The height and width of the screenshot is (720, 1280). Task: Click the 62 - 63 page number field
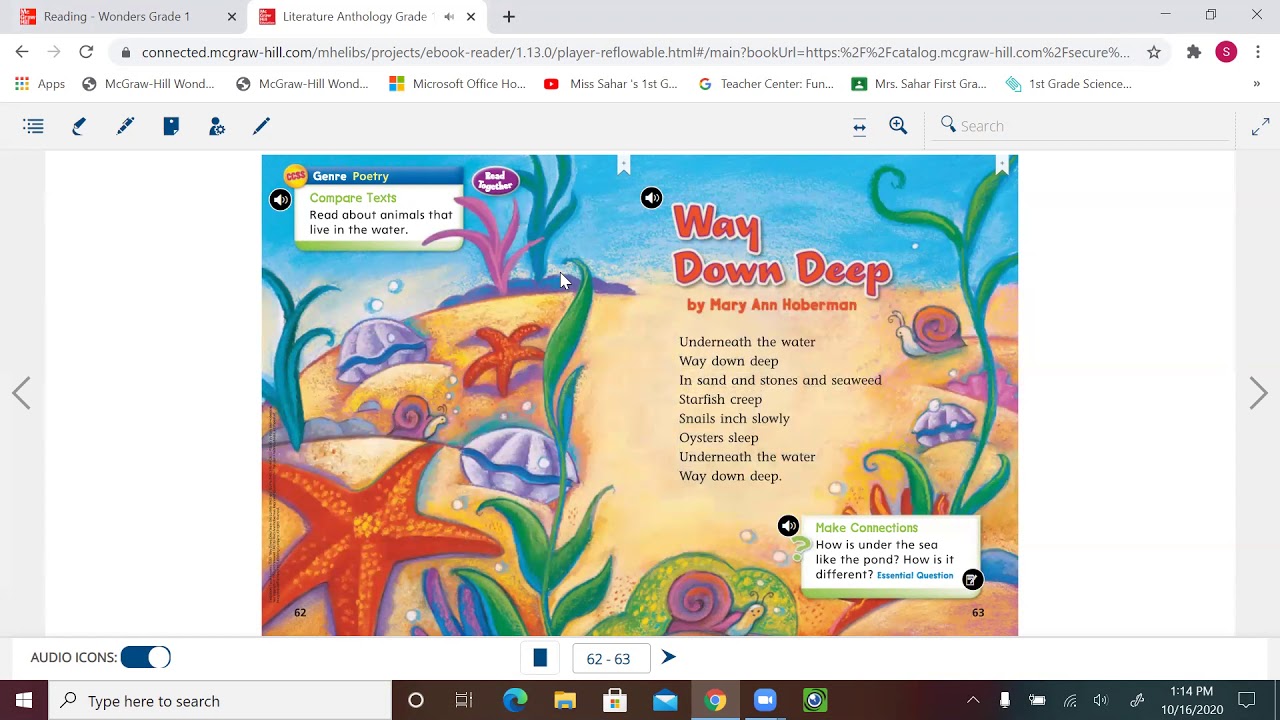[x=609, y=659]
